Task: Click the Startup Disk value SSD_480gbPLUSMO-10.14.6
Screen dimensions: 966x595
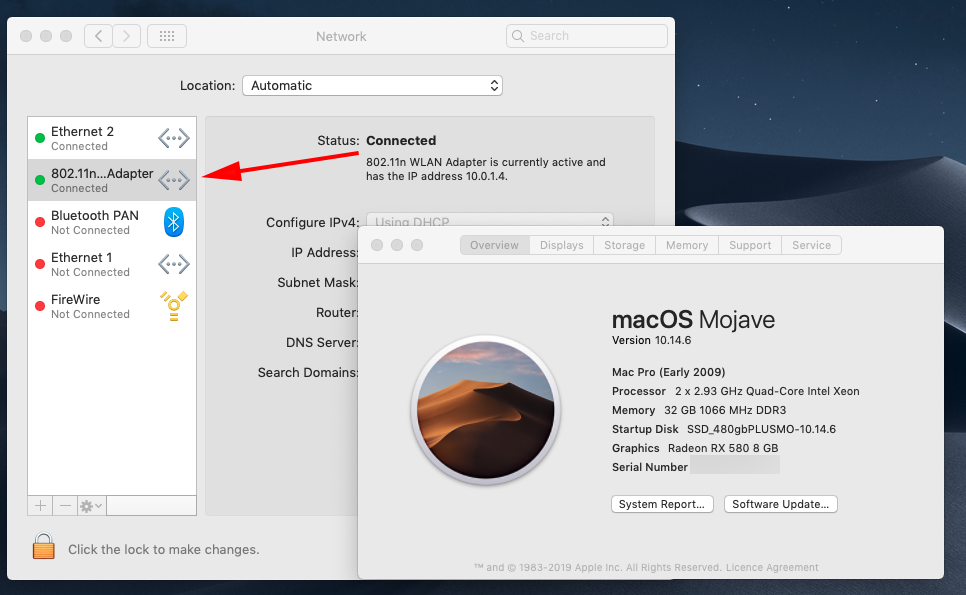Action: click(x=761, y=429)
